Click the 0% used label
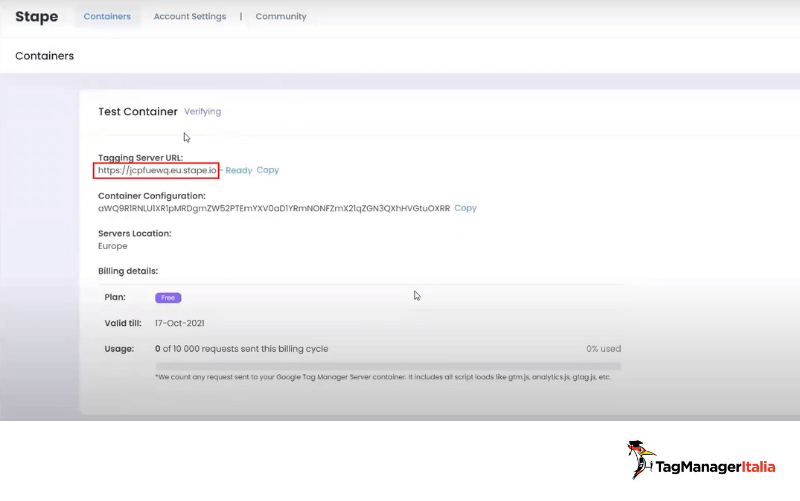800x501 pixels. [604, 349]
